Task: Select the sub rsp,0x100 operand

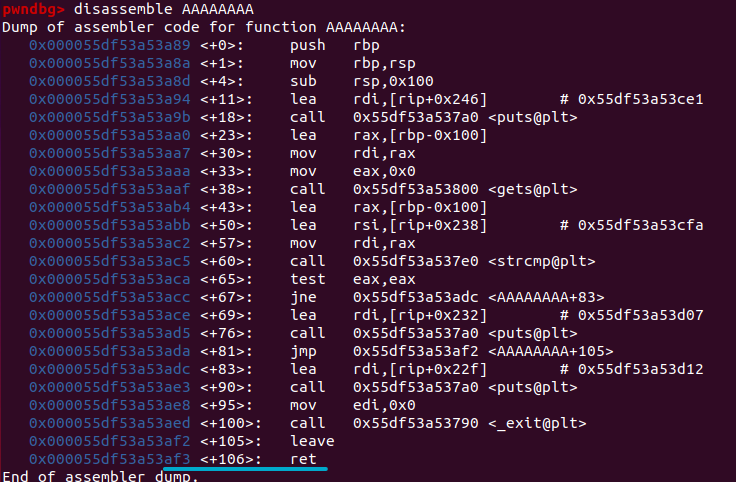Action: (393, 81)
